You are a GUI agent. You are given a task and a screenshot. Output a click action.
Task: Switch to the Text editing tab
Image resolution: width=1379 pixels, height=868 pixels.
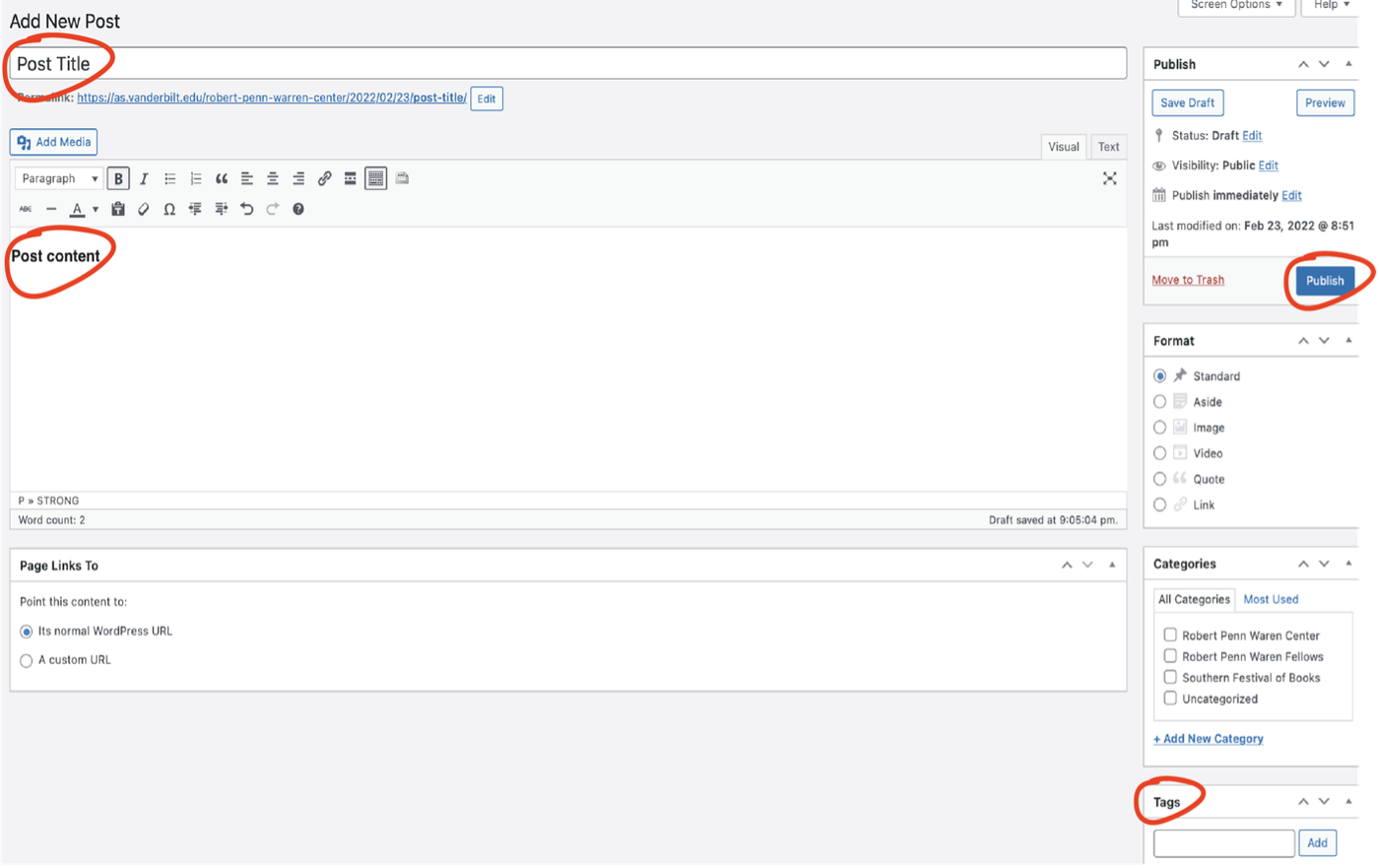[x=1109, y=146]
